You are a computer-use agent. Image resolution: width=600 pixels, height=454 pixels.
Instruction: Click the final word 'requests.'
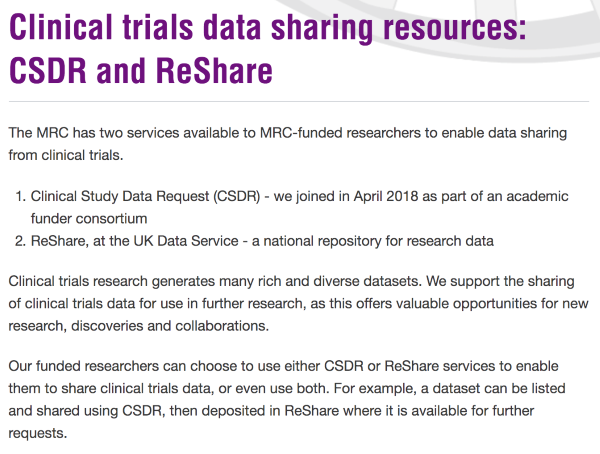pos(38,433)
